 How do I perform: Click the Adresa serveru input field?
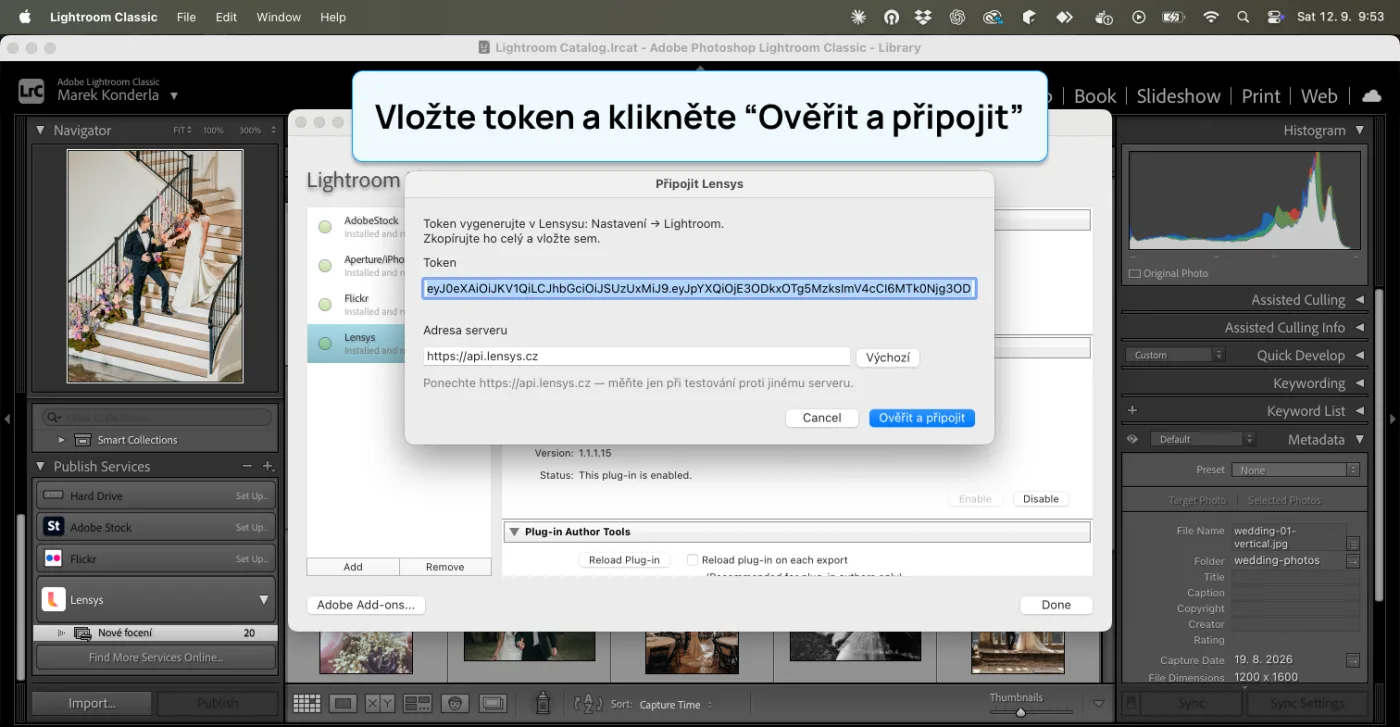click(637, 356)
